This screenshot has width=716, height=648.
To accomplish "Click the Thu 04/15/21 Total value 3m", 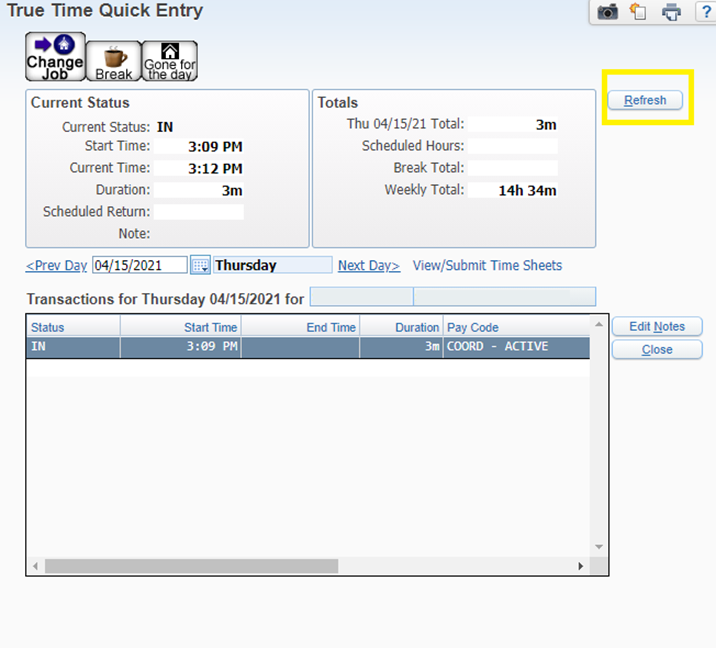I will [x=513, y=125].
